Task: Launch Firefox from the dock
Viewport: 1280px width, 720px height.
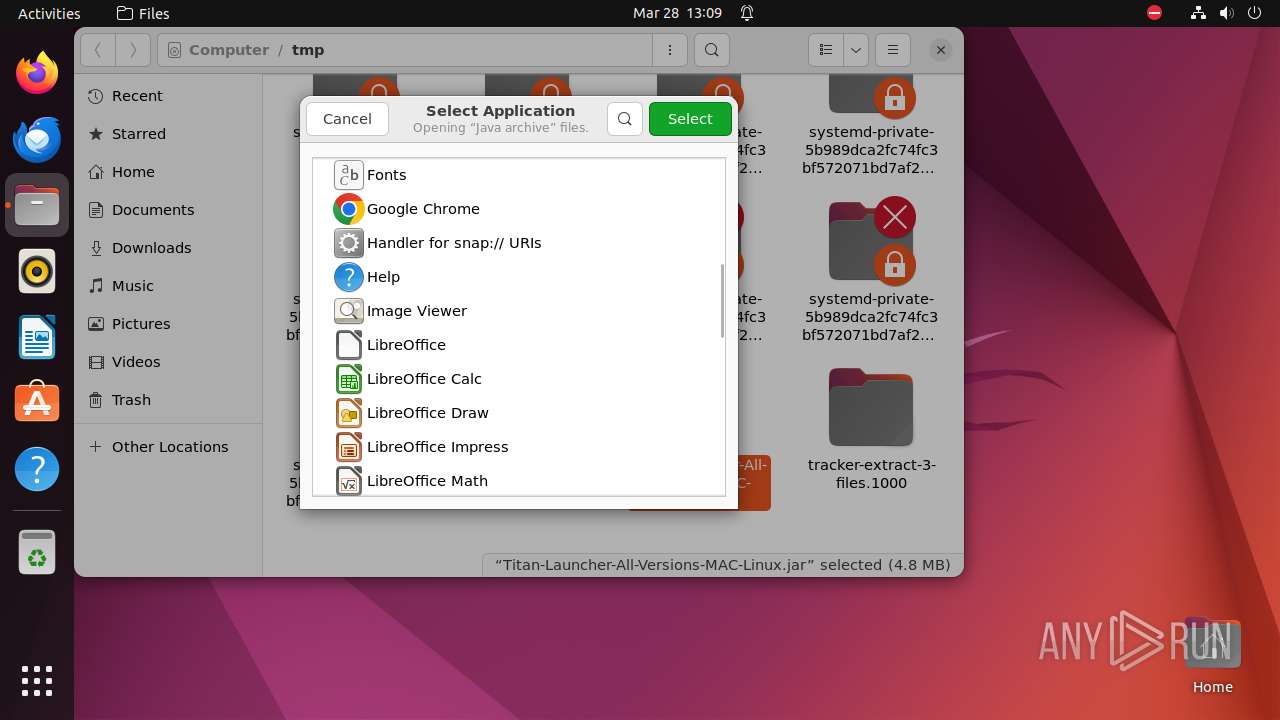Action: 37,73
